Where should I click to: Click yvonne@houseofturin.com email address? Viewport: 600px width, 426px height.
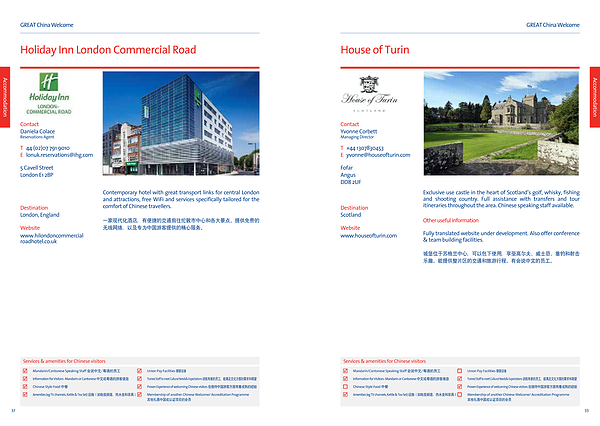point(378,155)
